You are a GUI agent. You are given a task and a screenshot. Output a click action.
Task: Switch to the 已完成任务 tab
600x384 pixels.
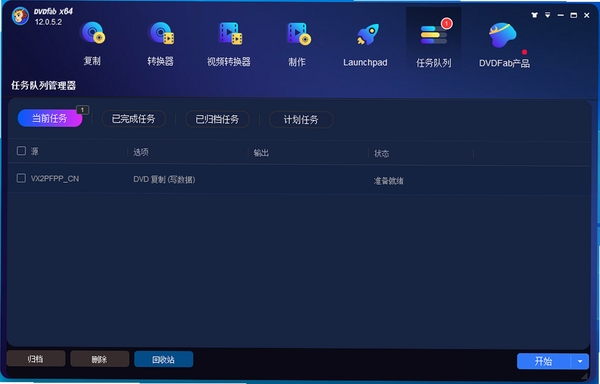[134, 119]
